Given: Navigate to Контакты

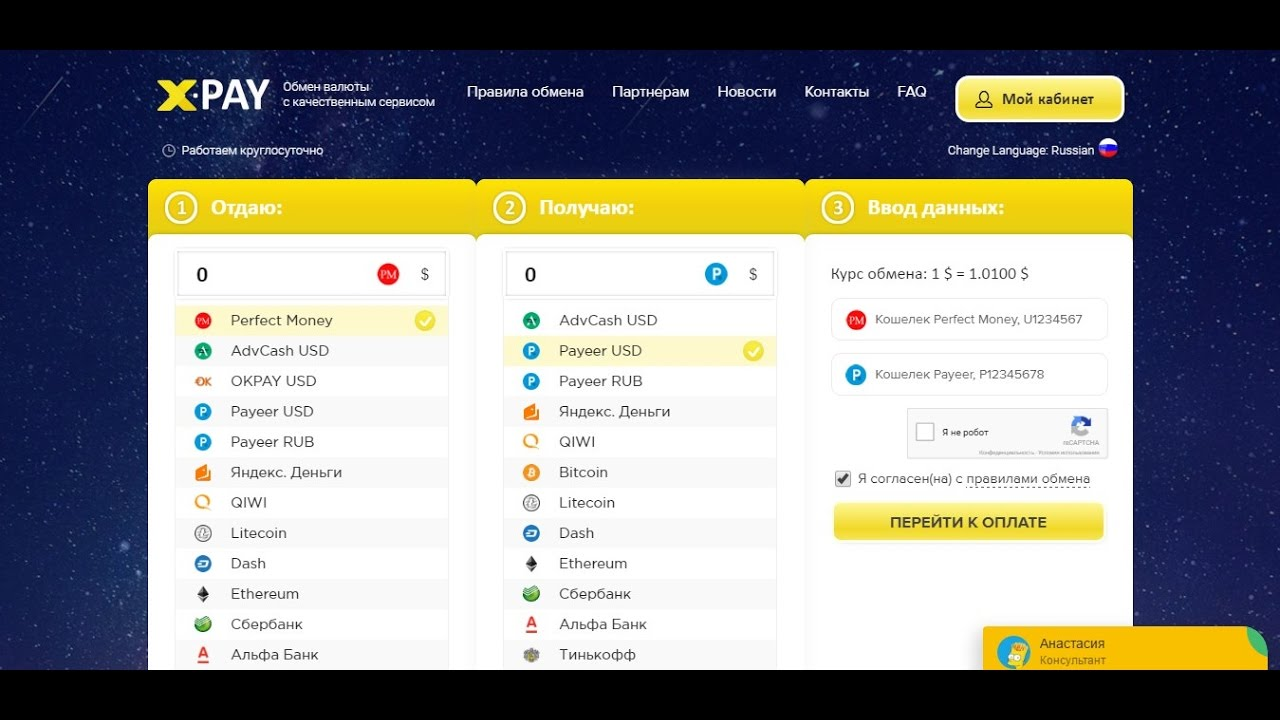Looking at the screenshot, I should click(837, 92).
